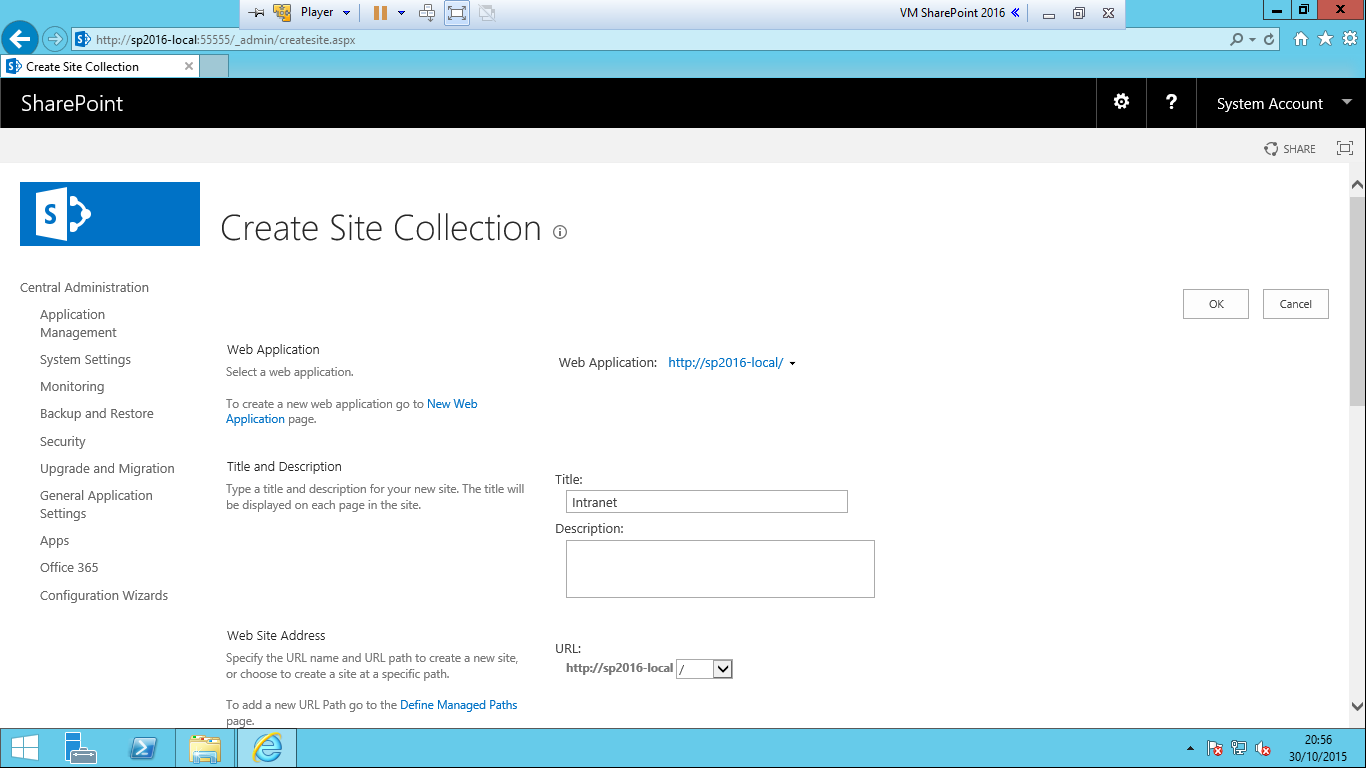The height and width of the screenshot is (768, 1366).
Task: Go to Application Management
Action: pyautogui.click(x=78, y=323)
